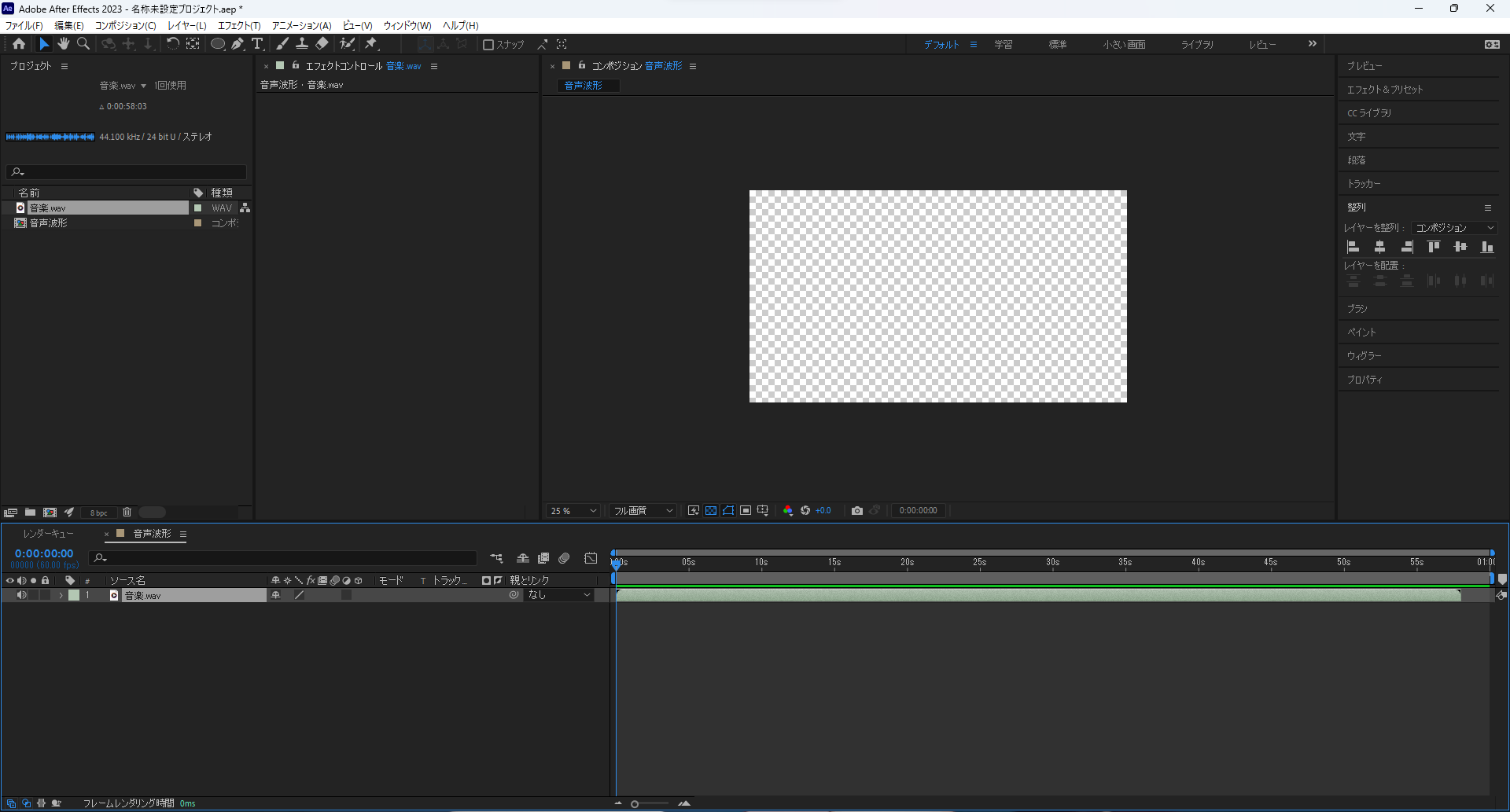The height and width of the screenshot is (812, 1510).
Task: Open interpret footage icon in Project panel
Action: point(10,513)
